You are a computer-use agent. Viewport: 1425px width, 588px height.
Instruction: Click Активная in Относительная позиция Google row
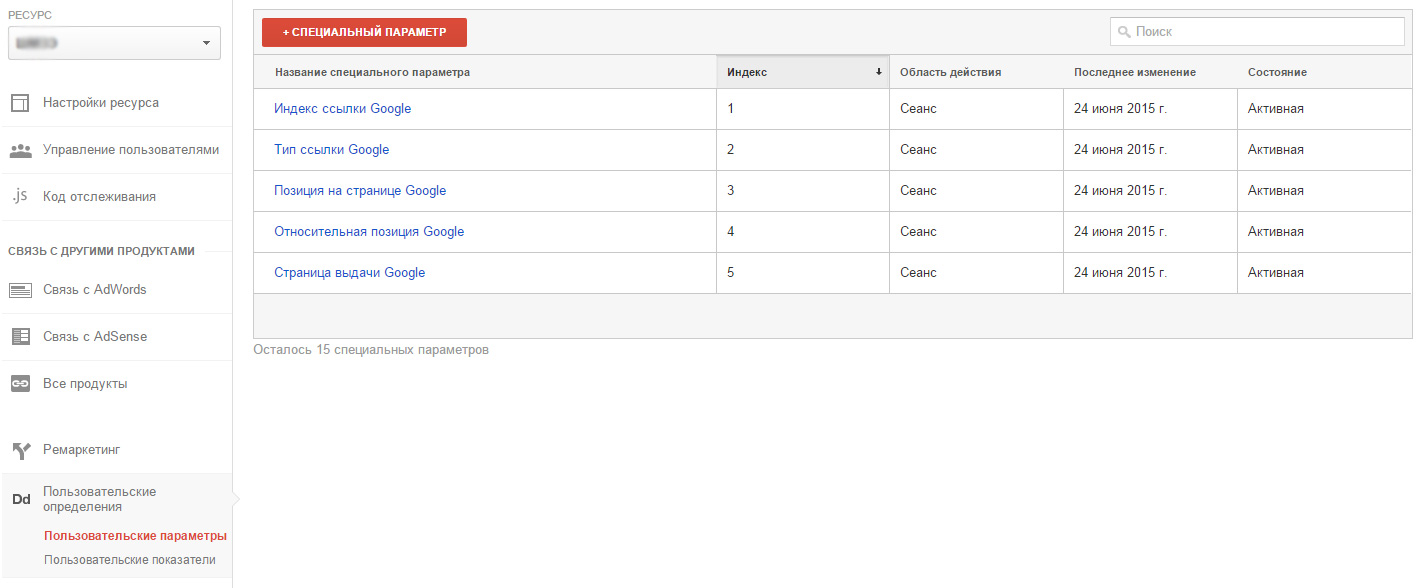(1276, 232)
